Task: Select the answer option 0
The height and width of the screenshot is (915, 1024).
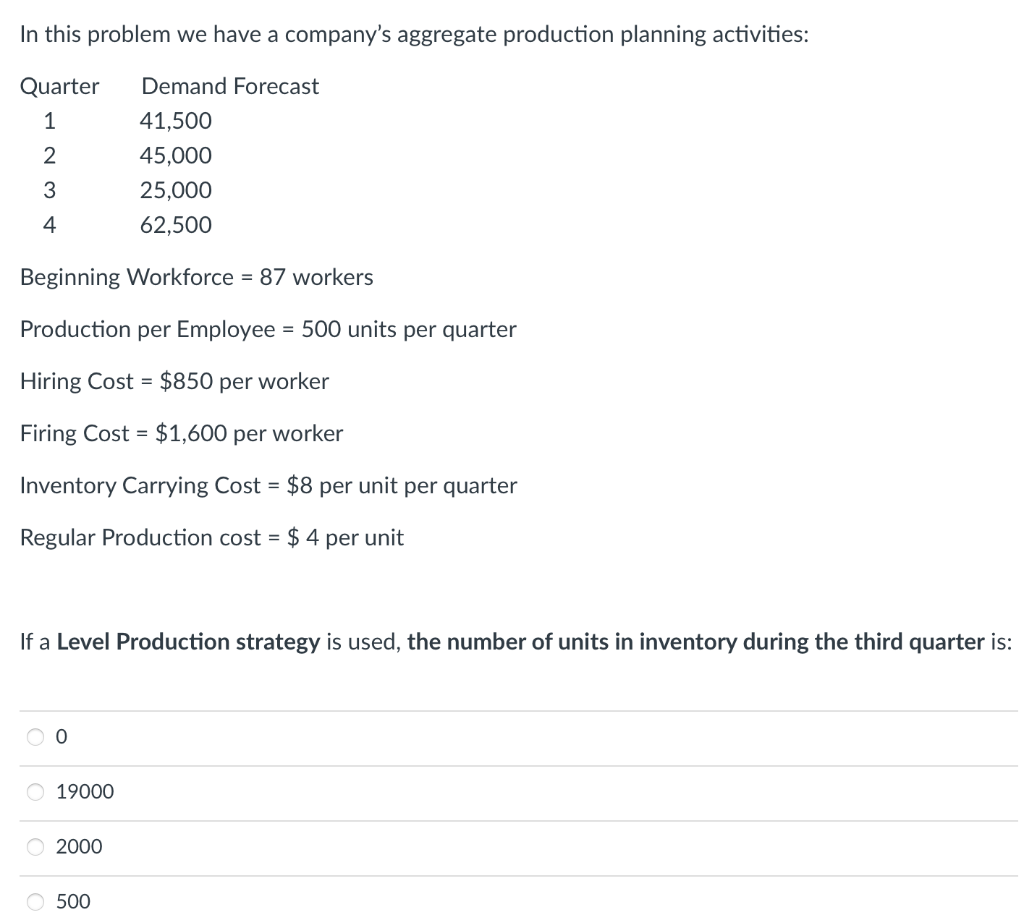Action: (x=36, y=737)
